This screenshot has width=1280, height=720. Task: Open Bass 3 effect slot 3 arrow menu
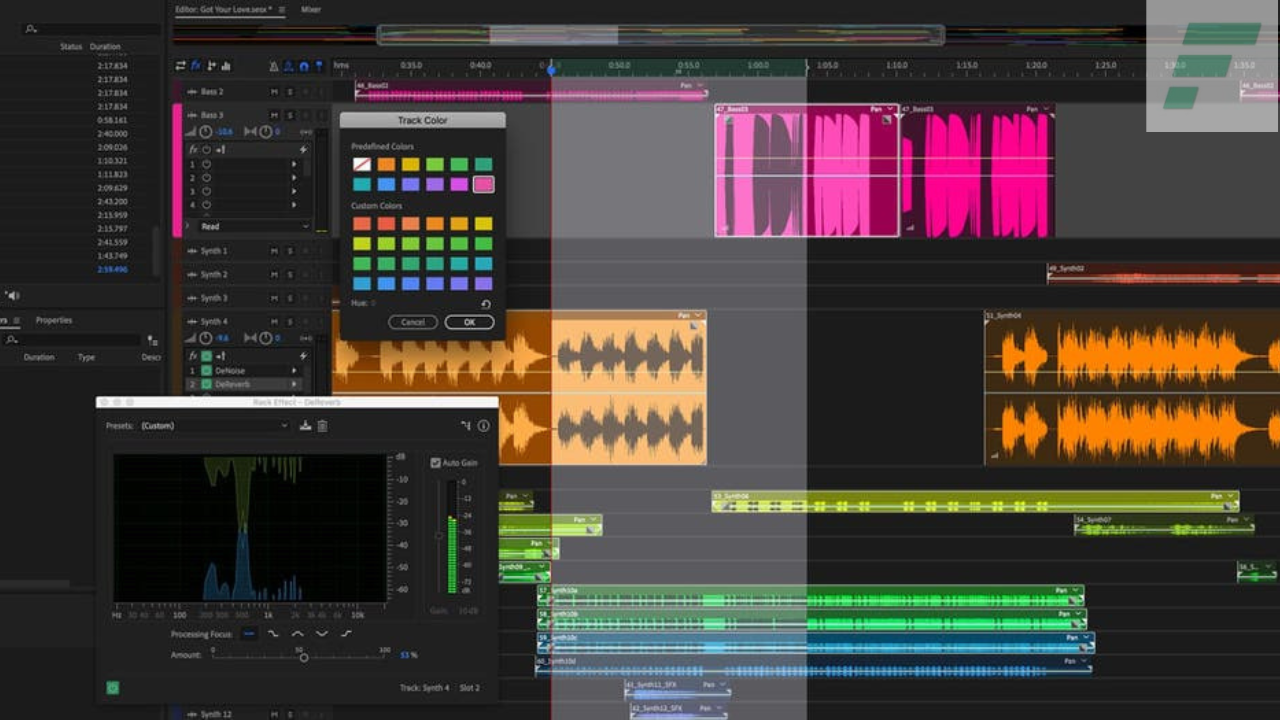[294, 191]
